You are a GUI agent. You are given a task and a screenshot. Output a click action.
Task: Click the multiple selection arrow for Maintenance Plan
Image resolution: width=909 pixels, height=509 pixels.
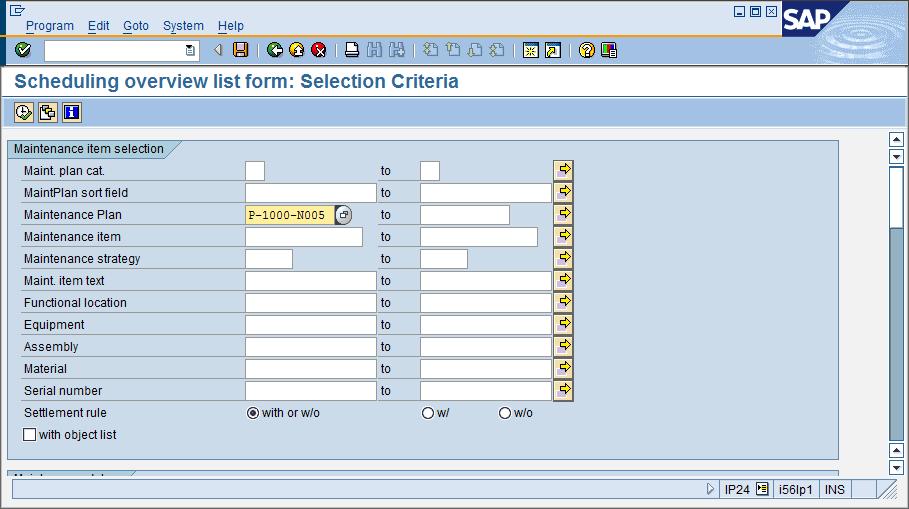click(563, 214)
